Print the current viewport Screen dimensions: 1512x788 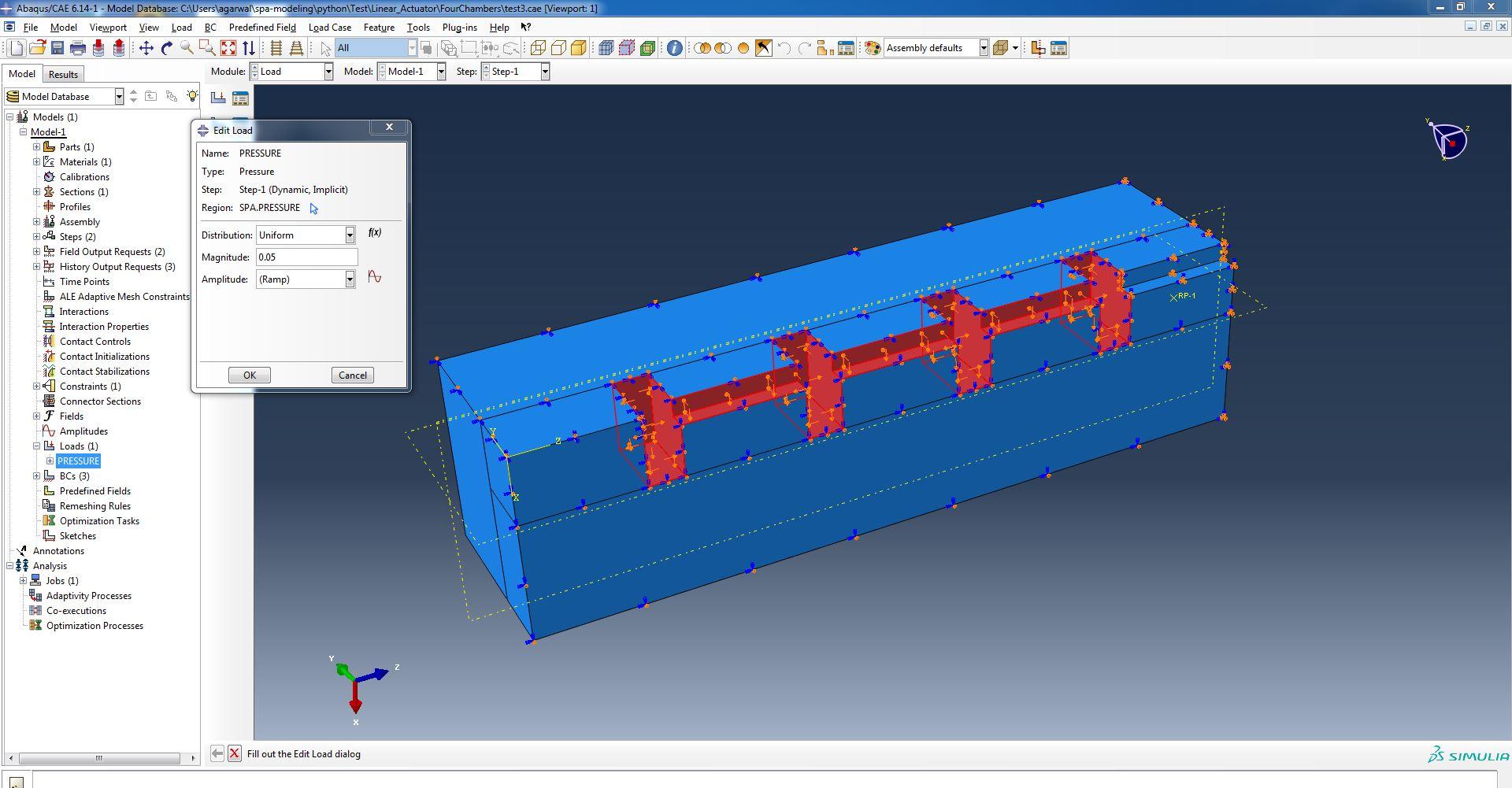(x=78, y=48)
